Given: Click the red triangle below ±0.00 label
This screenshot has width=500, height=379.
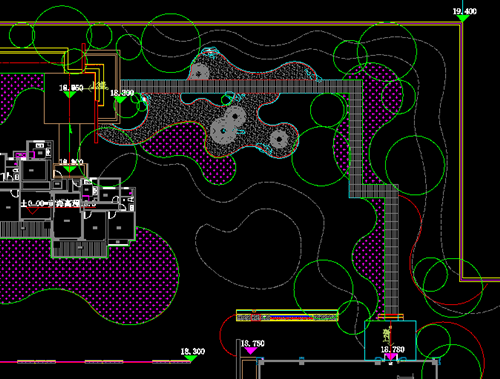Looking at the screenshot, I should point(32,211).
